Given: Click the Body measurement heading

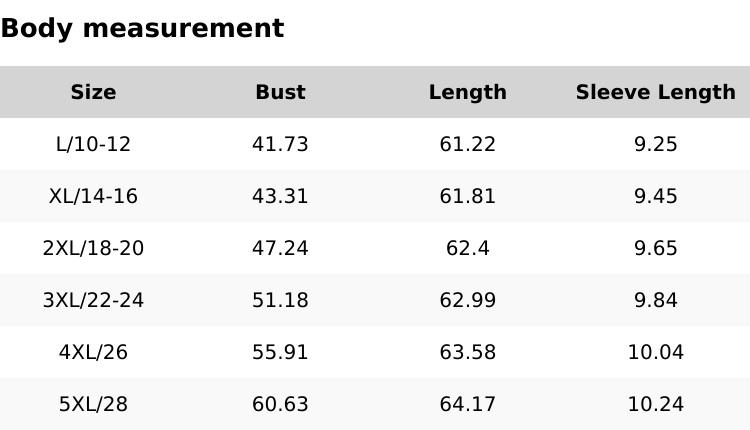Looking at the screenshot, I should [x=142, y=28].
